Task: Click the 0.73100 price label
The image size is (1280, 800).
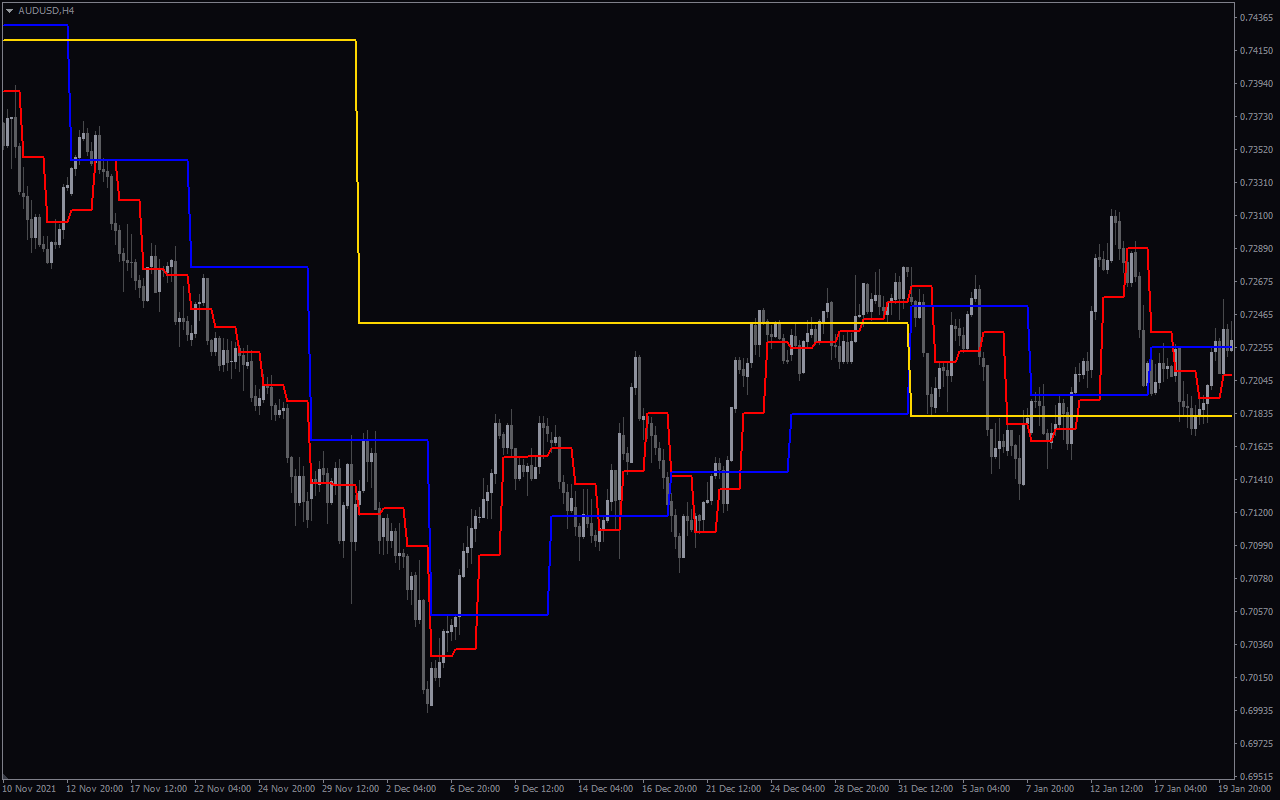Action: 1256,216
